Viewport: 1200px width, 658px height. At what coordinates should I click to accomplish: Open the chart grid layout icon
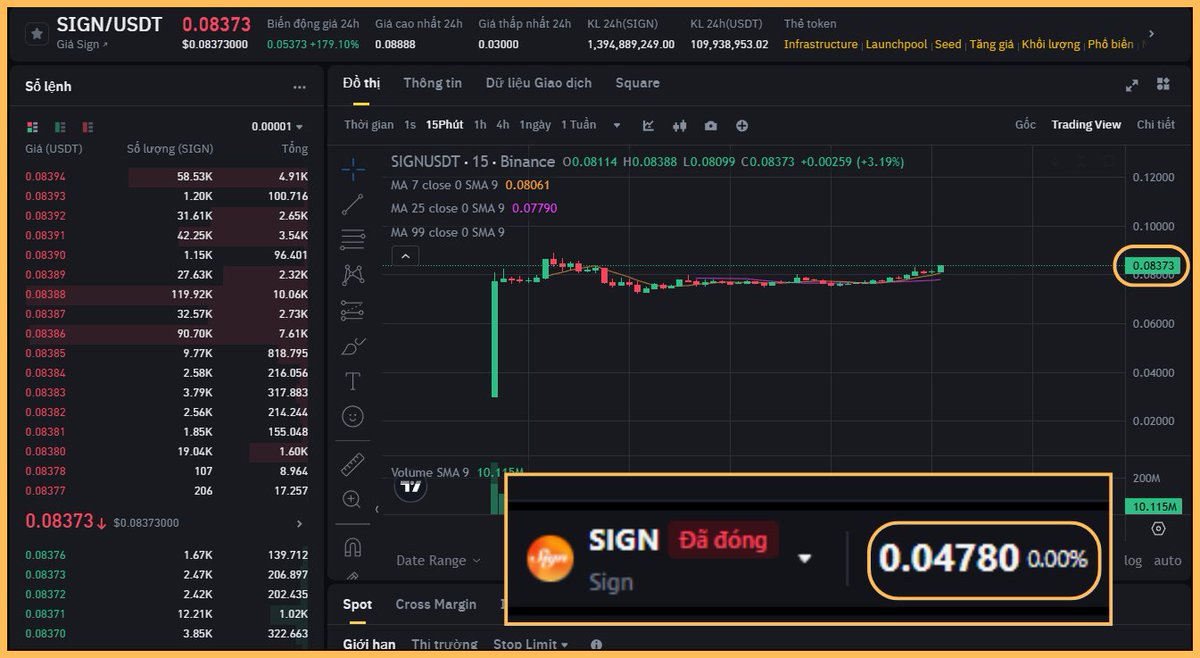(x=1163, y=84)
